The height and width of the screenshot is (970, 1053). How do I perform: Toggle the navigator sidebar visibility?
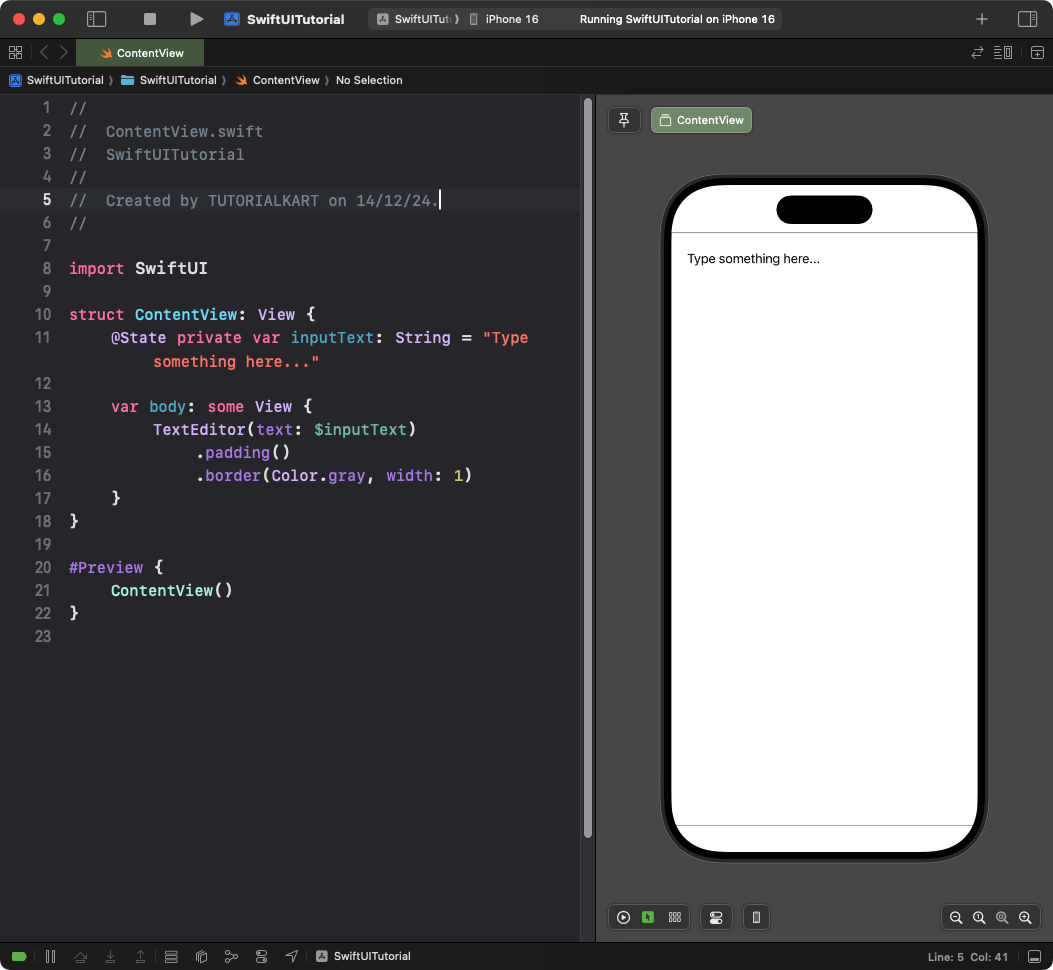(x=96, y=18)
